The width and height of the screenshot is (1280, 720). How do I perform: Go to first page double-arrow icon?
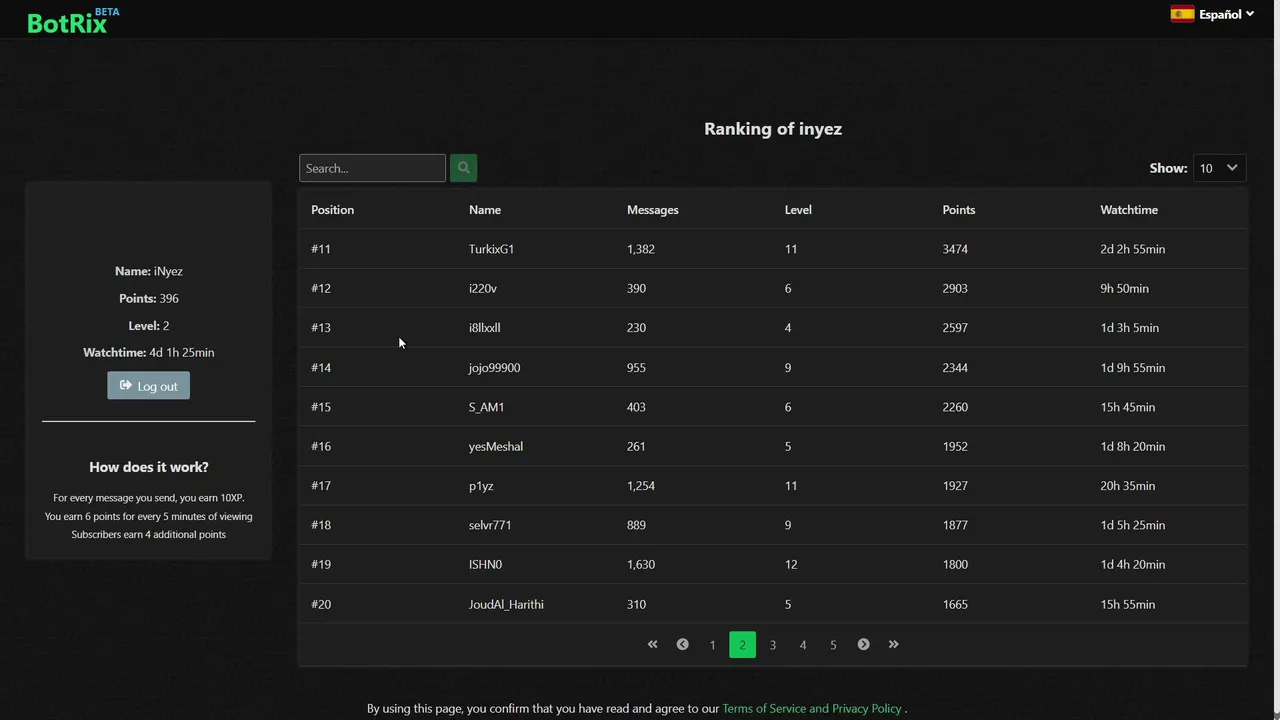point(653,645)
